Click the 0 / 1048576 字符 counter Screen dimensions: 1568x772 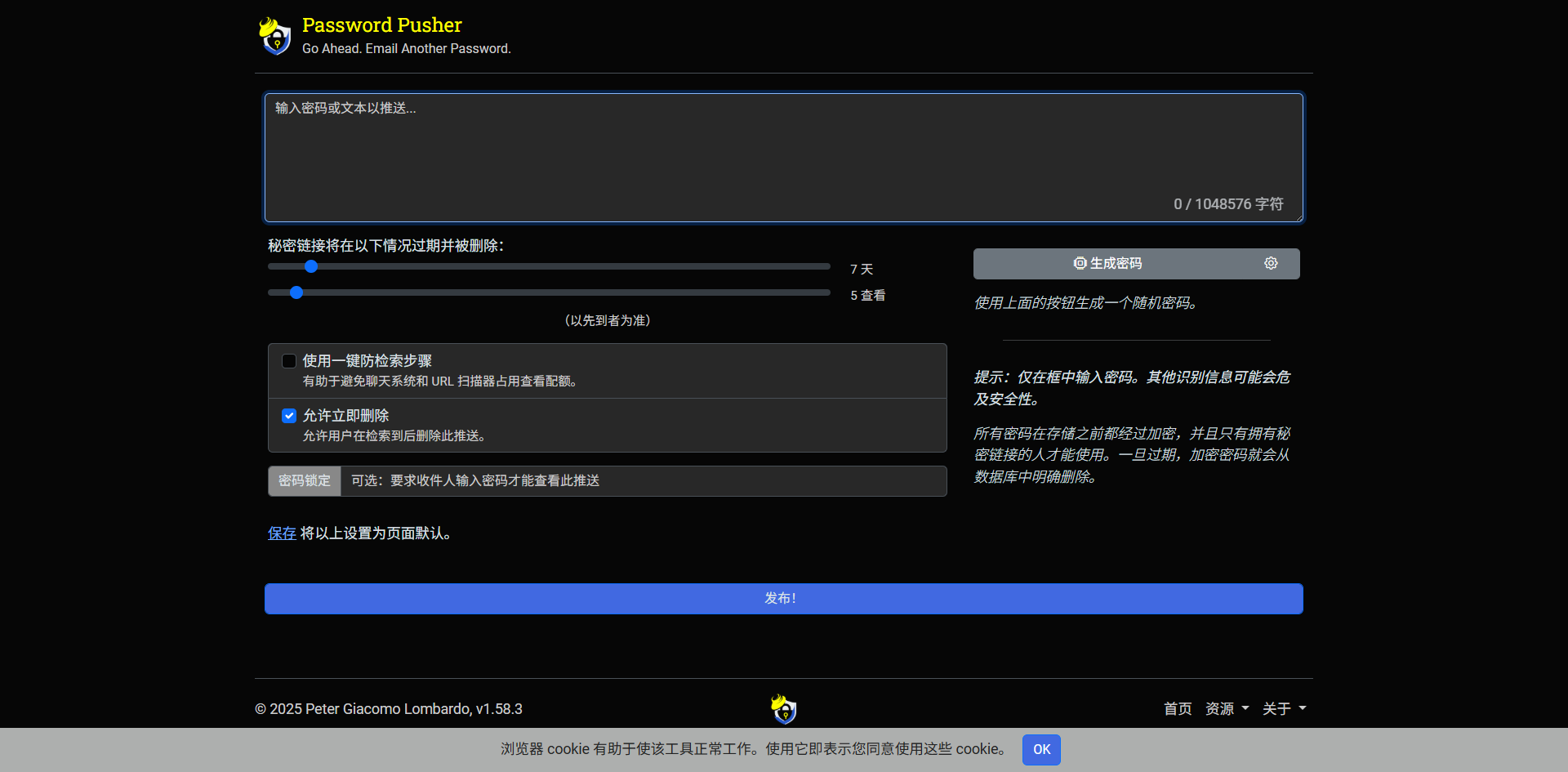click(1228, 204)
